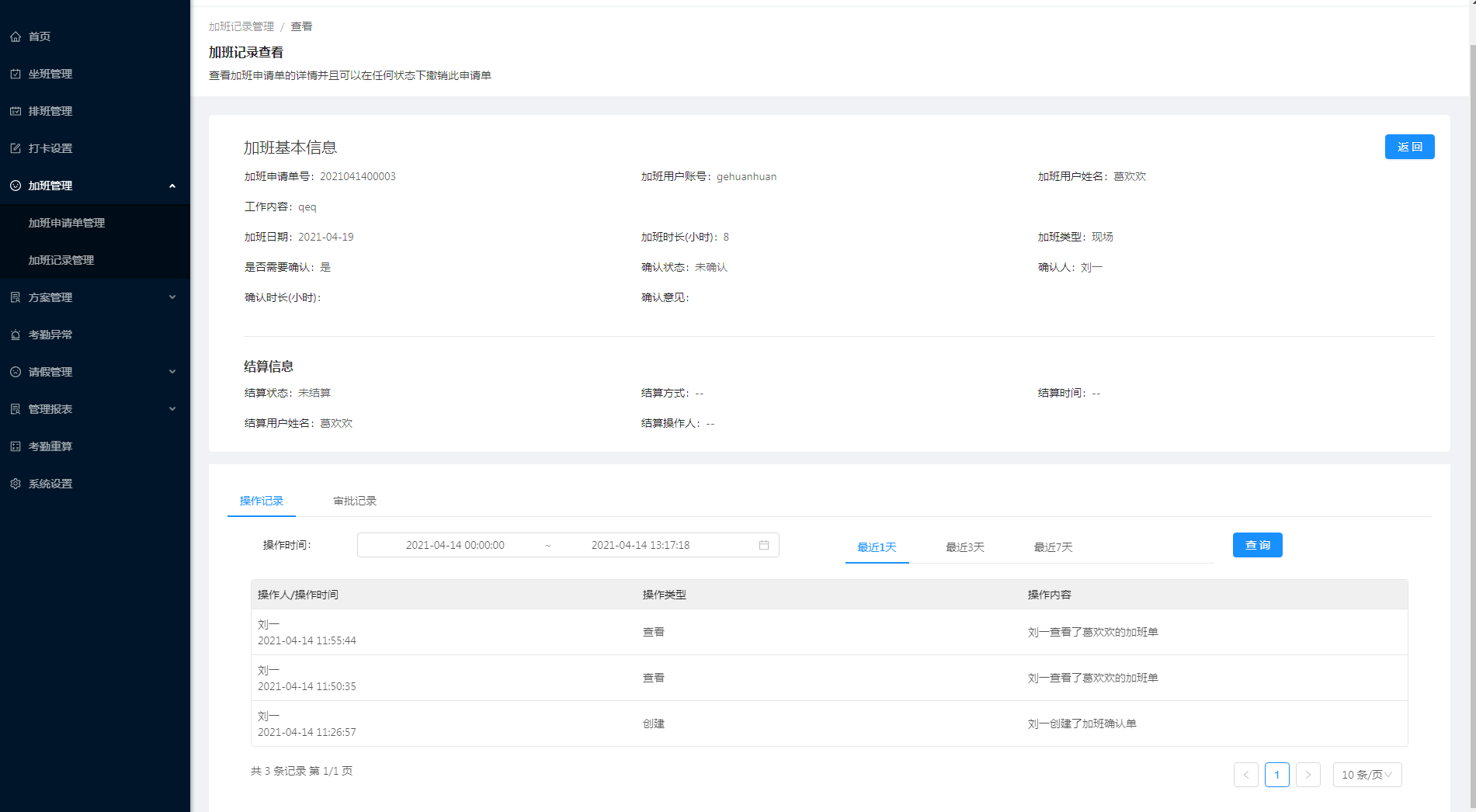The image size is (1476, 812).
Task: Open 考勤重算 in the sidebar
Action: (x=95, y=446)
